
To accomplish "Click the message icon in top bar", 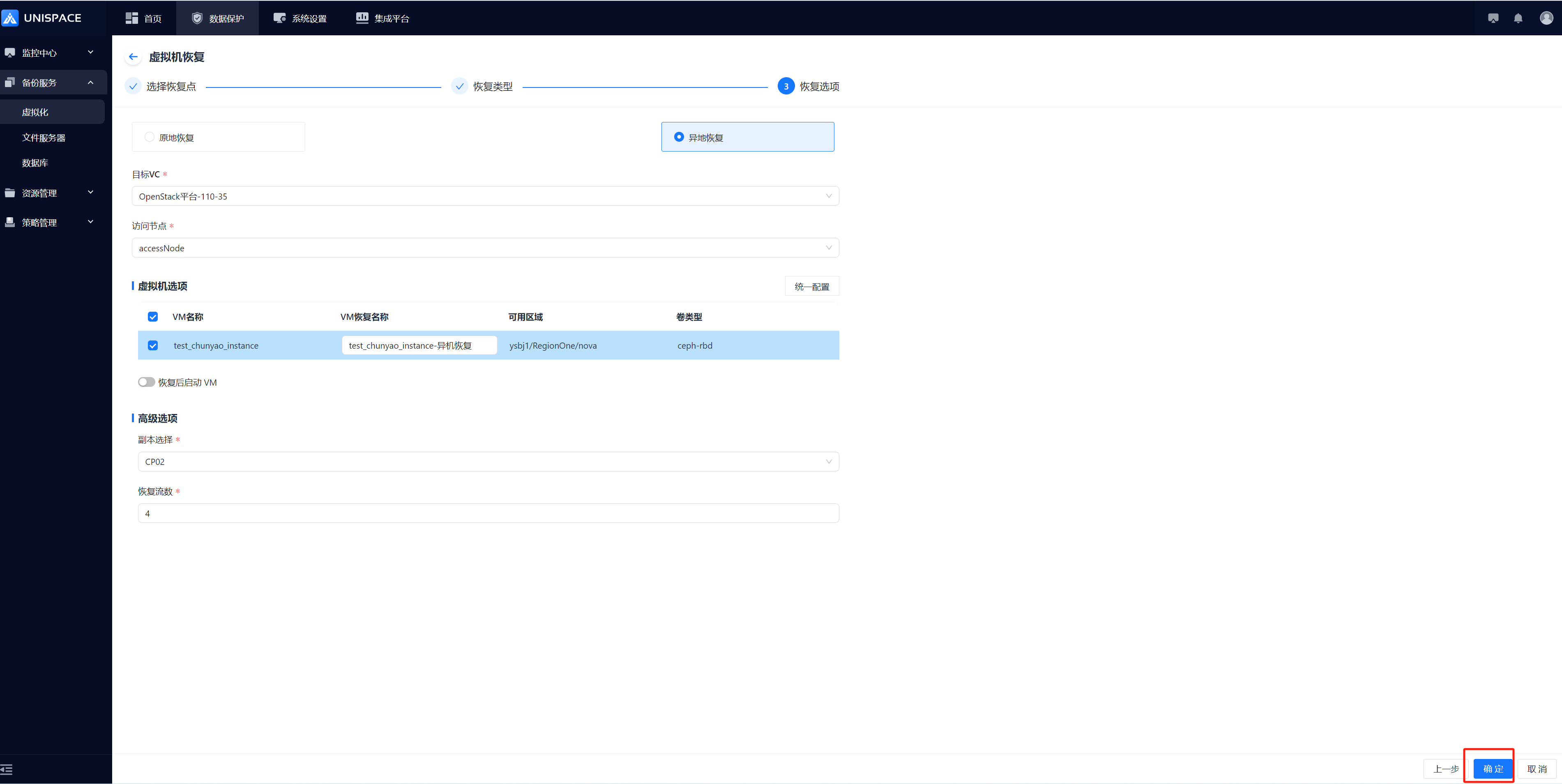I will pyautogui.click(x=1493, y=18).
